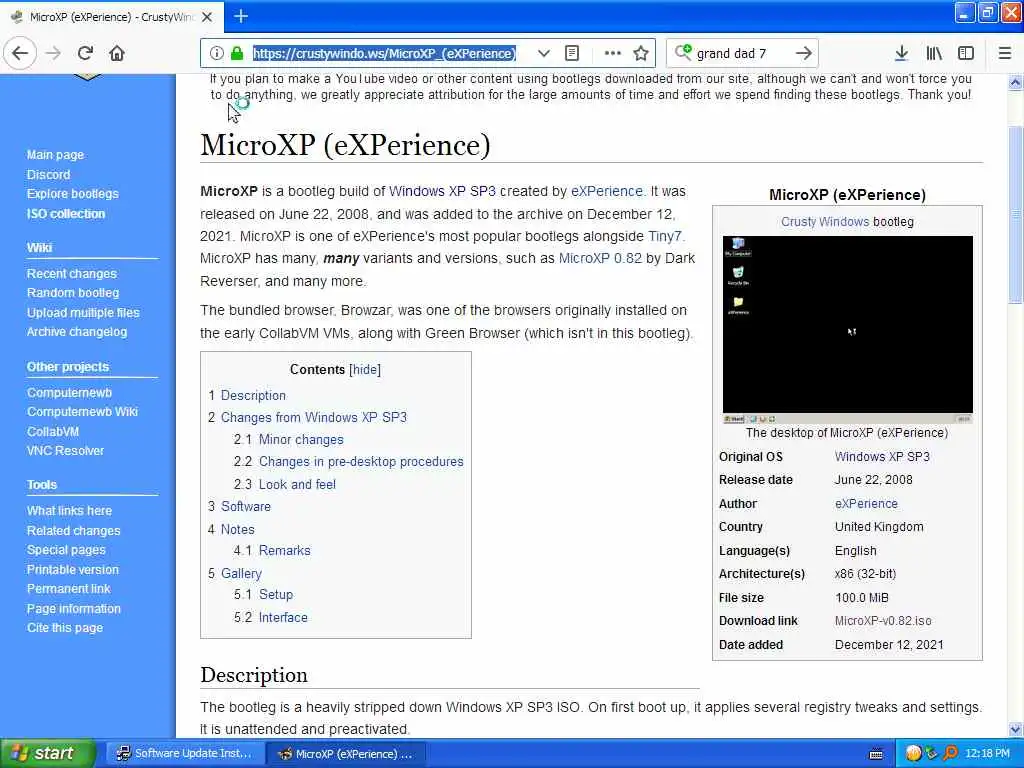Click the green secure-connection padlock
The height and width of the screenshot is (768, 1024).
click(x=237, y=53)
